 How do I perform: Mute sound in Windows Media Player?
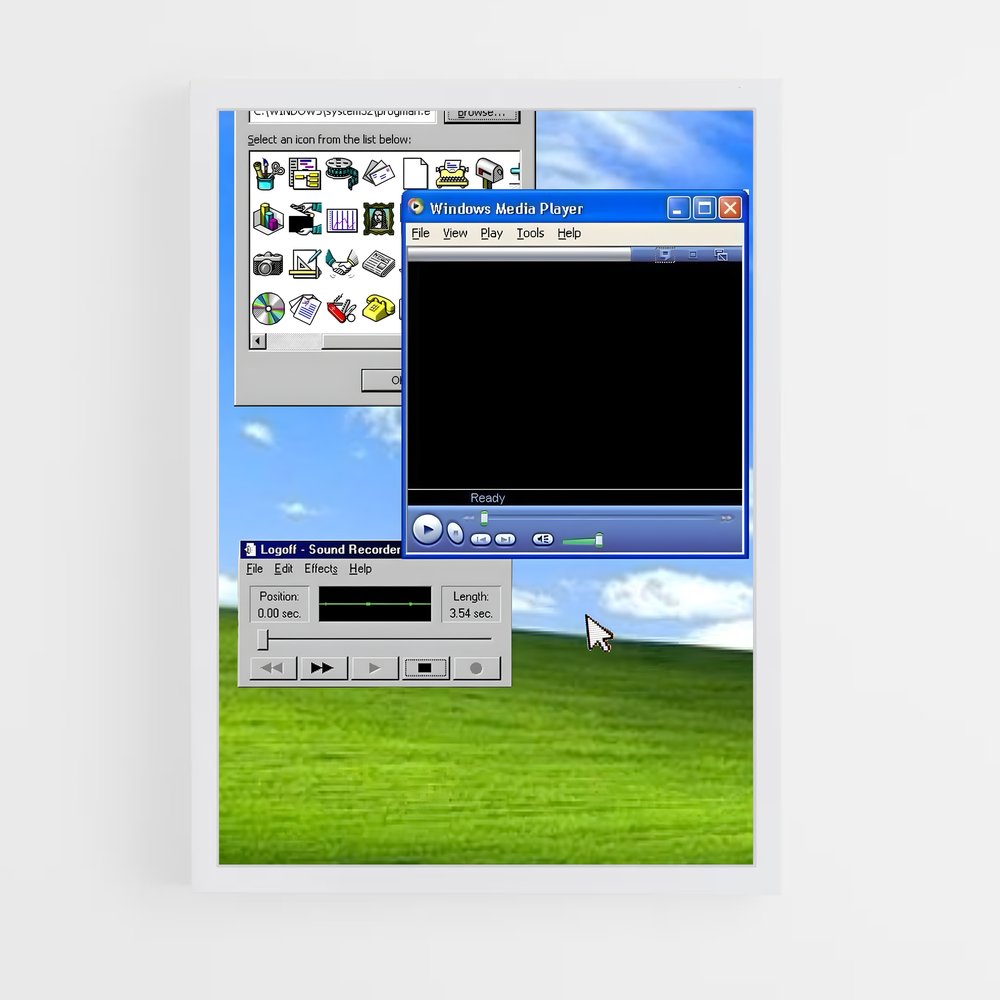click(543, 540)
